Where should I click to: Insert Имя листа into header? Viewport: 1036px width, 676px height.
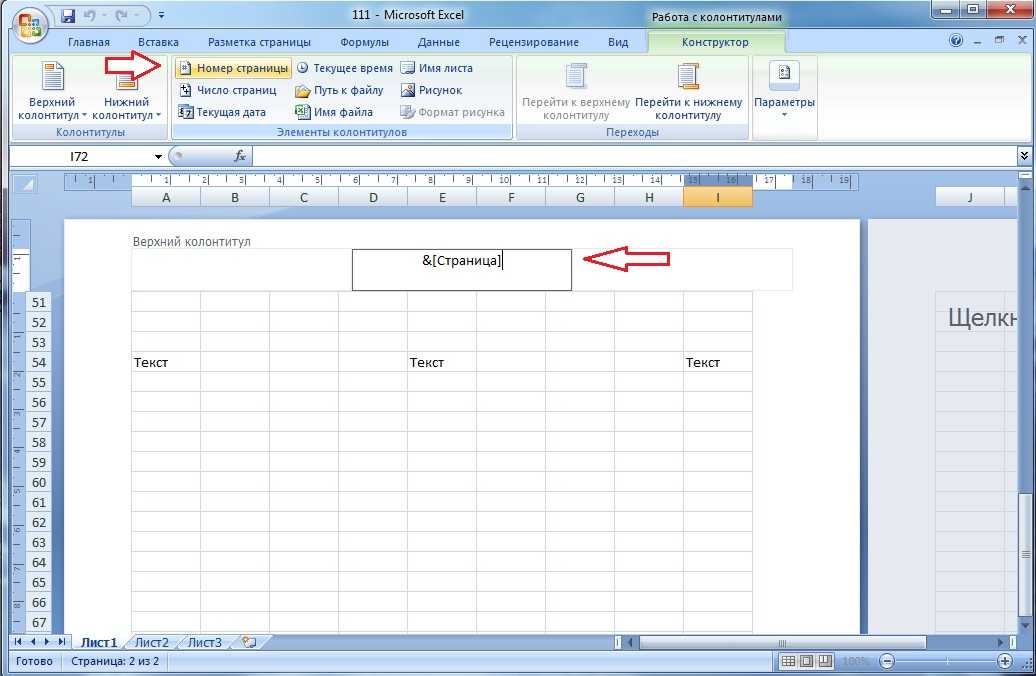(x=437, y=68)
